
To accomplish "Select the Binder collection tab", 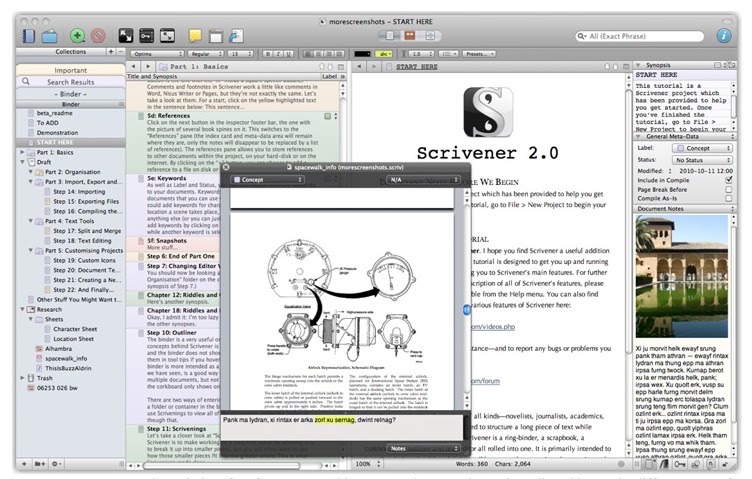I will click(70, 94).
